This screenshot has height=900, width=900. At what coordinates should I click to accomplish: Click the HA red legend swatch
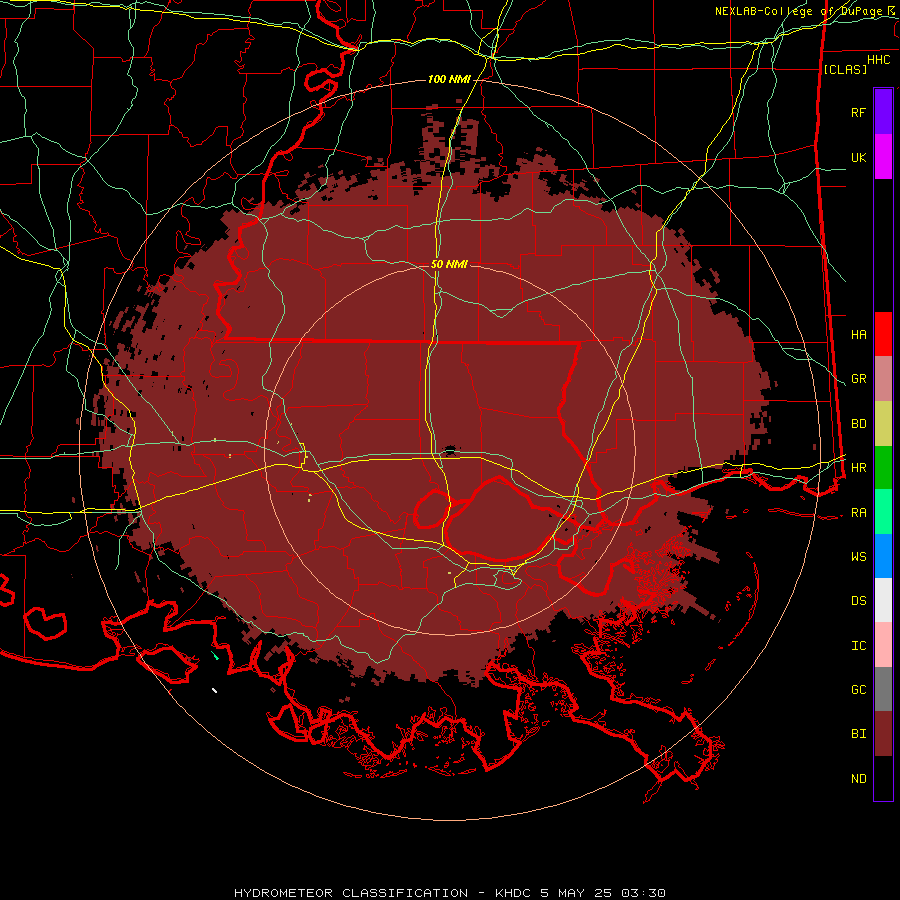pos(883,334)
